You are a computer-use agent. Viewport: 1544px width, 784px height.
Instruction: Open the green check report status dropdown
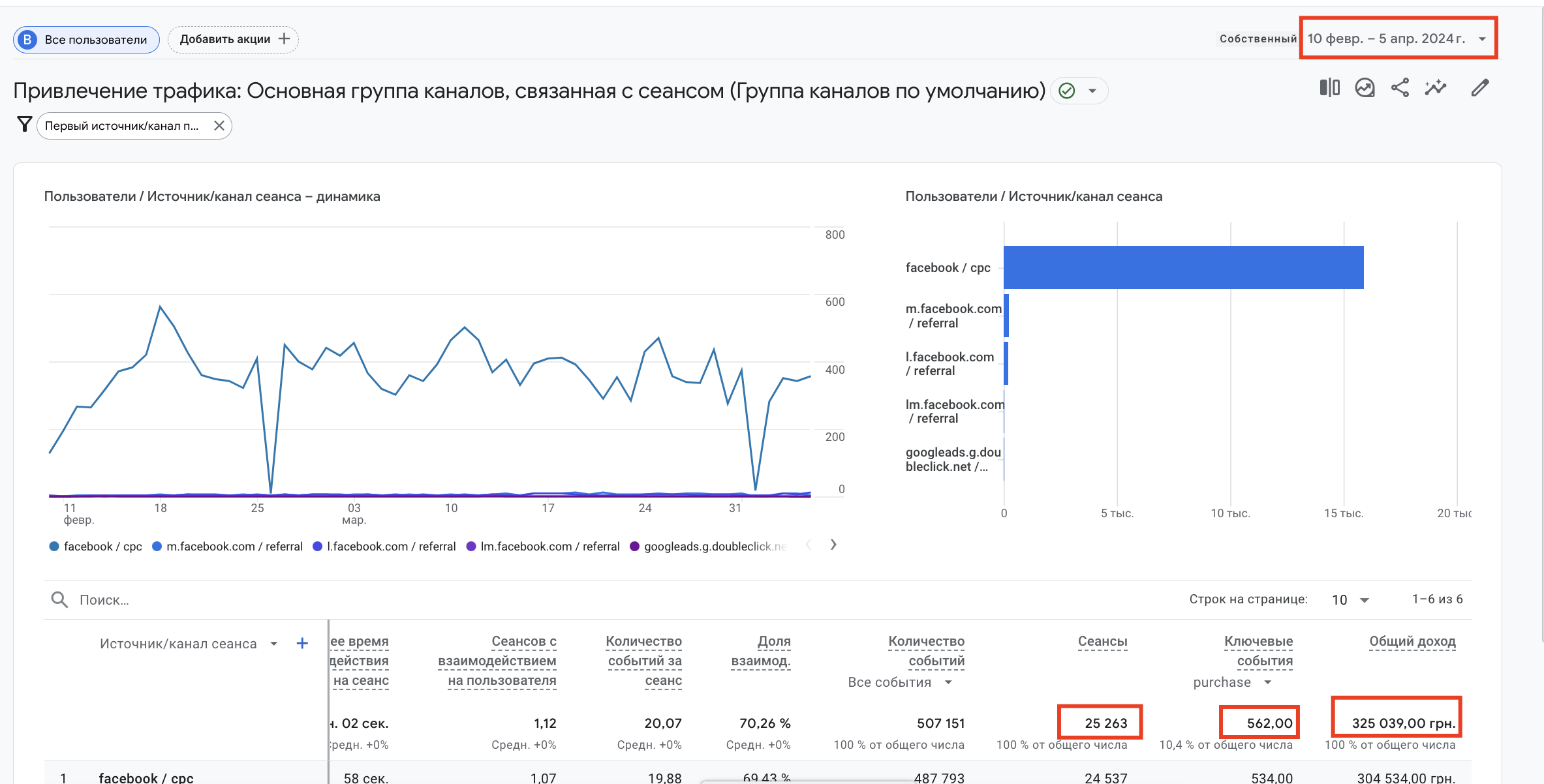point(1079,91)
